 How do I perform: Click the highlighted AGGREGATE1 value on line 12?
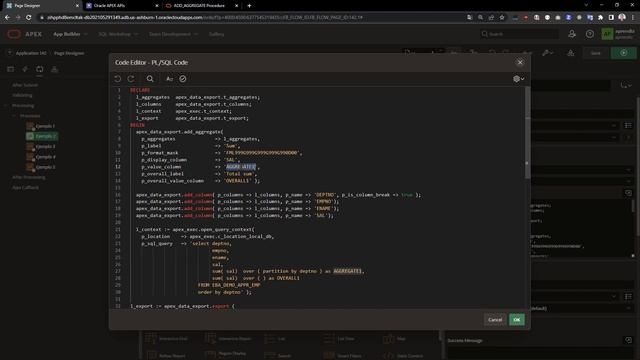[x=241, y=167]
